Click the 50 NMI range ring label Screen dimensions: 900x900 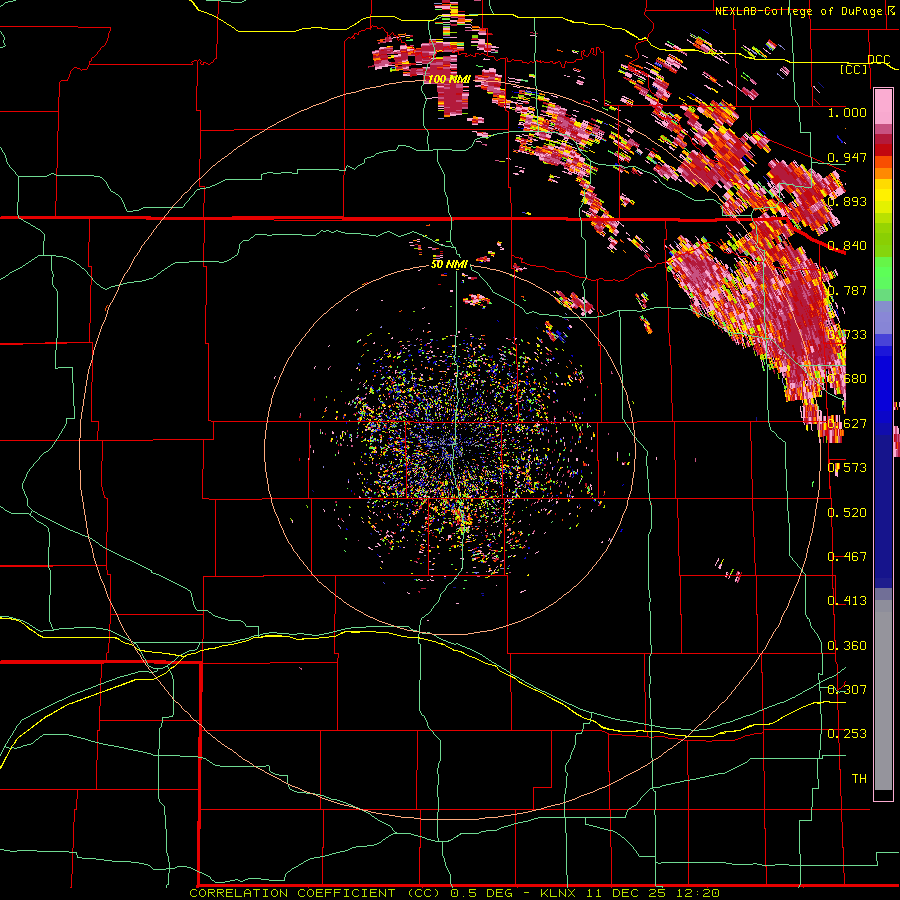(449, 264)
